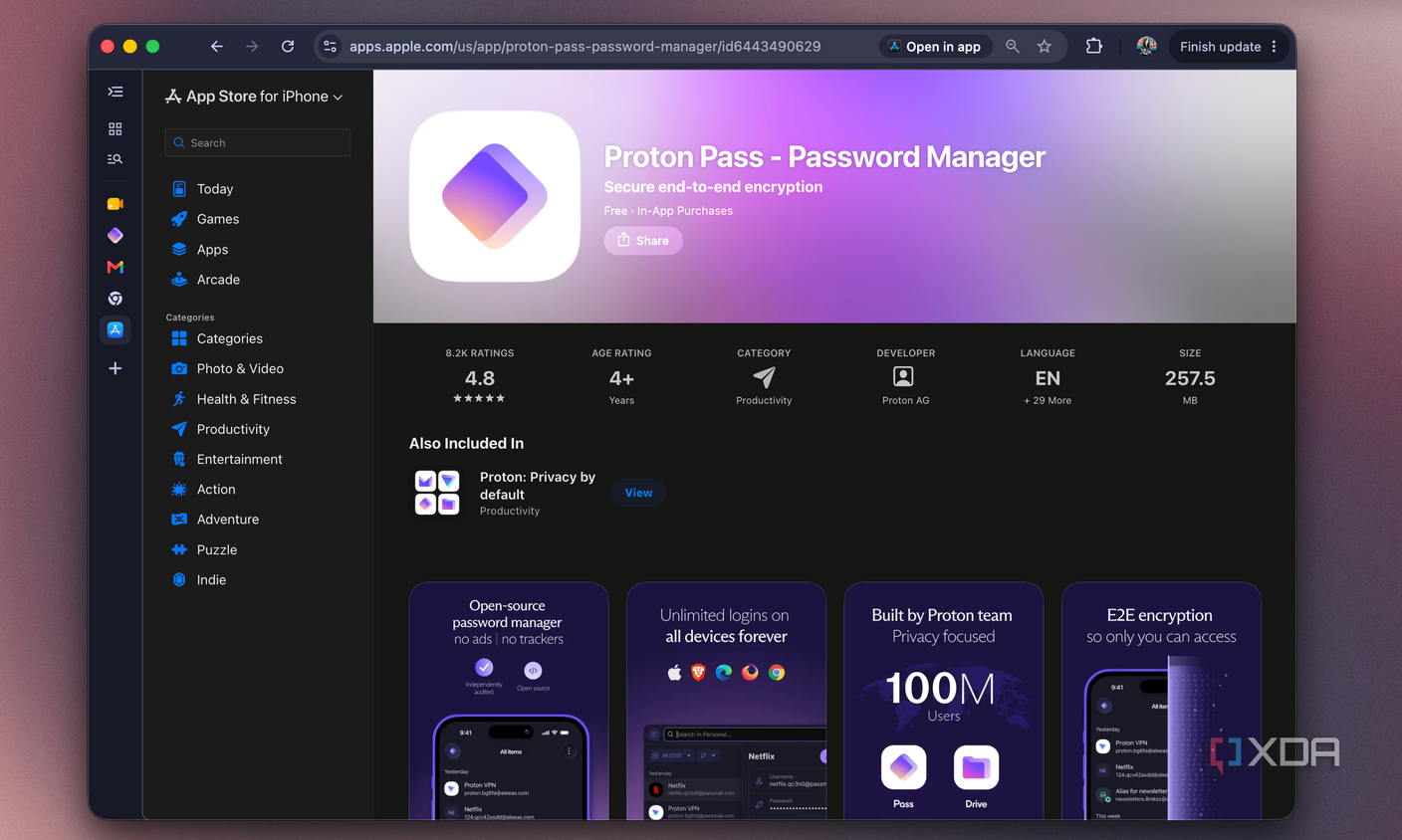Click the EN language badge

click(1048, 377)
